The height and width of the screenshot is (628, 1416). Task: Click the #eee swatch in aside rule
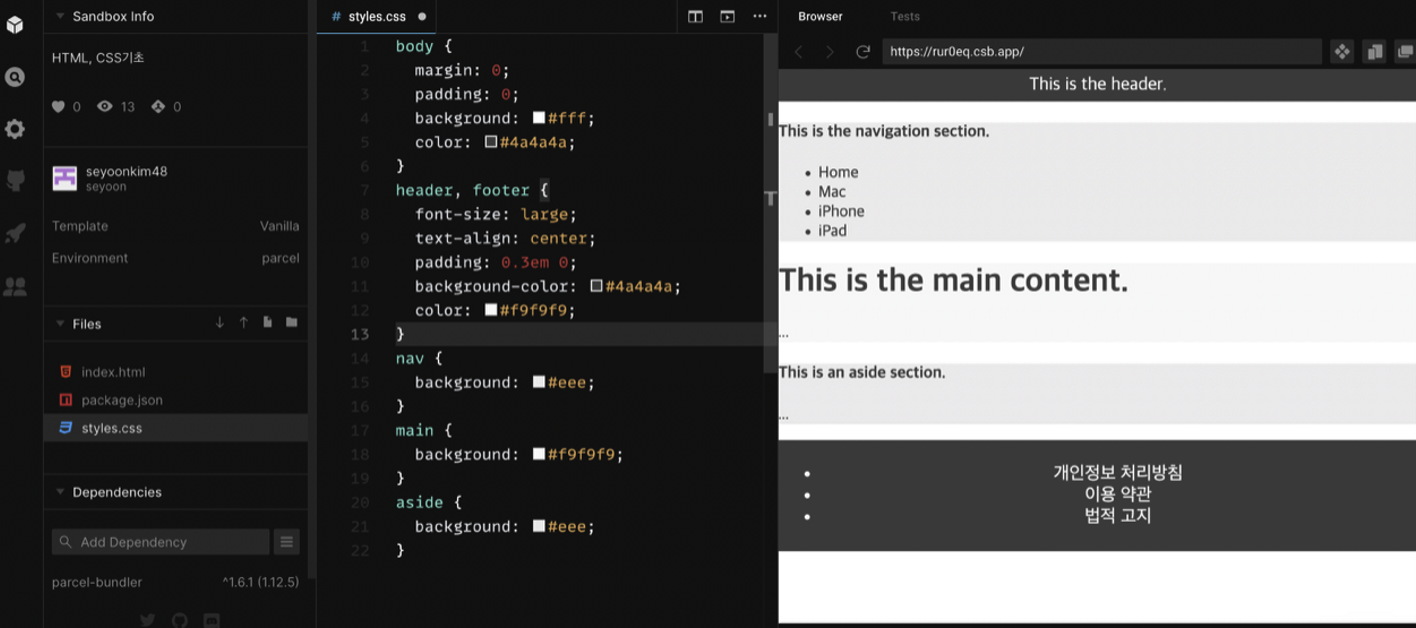539,526
